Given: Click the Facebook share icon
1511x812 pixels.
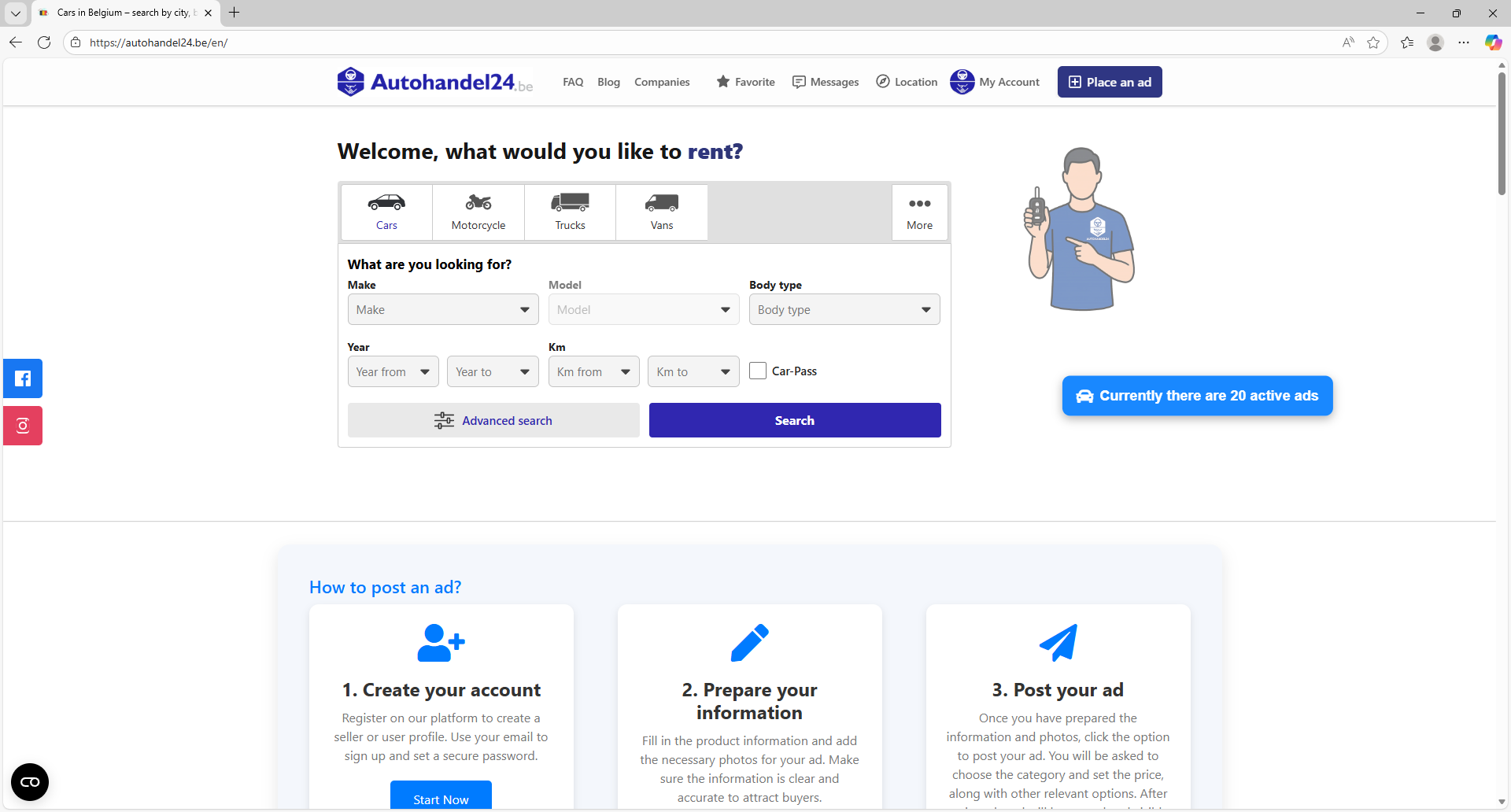Looking at the screenshot, I should pyautogui.click(x=23, y=378).
